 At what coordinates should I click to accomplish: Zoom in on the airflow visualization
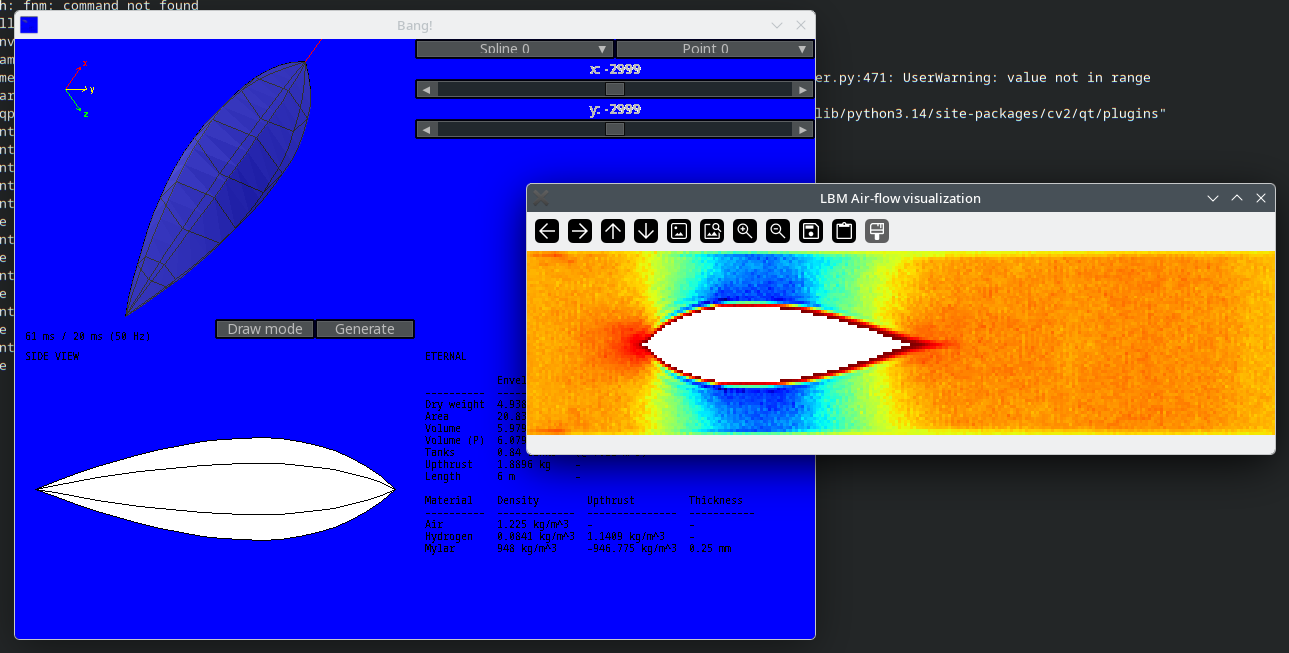click(x=745, y=231)
